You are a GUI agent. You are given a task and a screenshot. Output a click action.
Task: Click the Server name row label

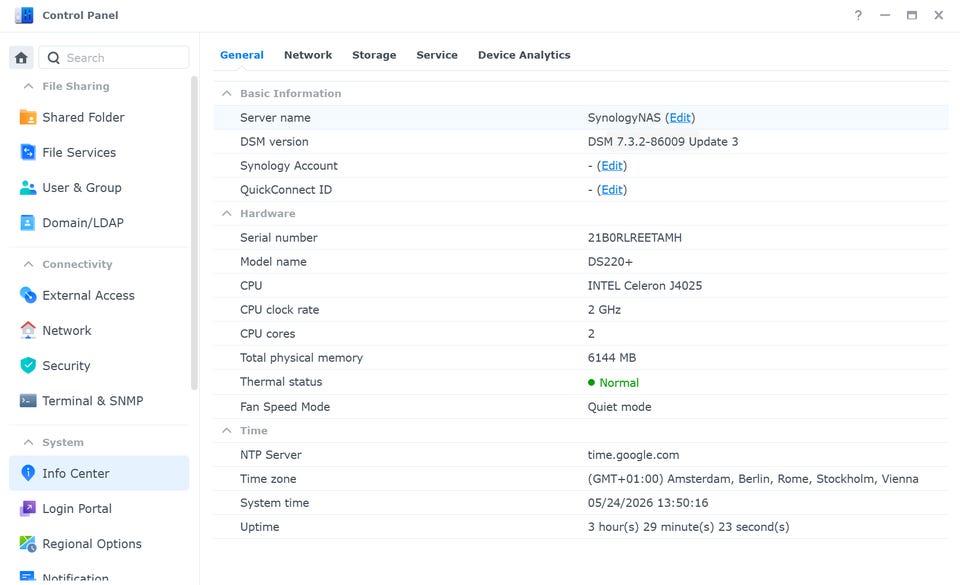[275, 117]
